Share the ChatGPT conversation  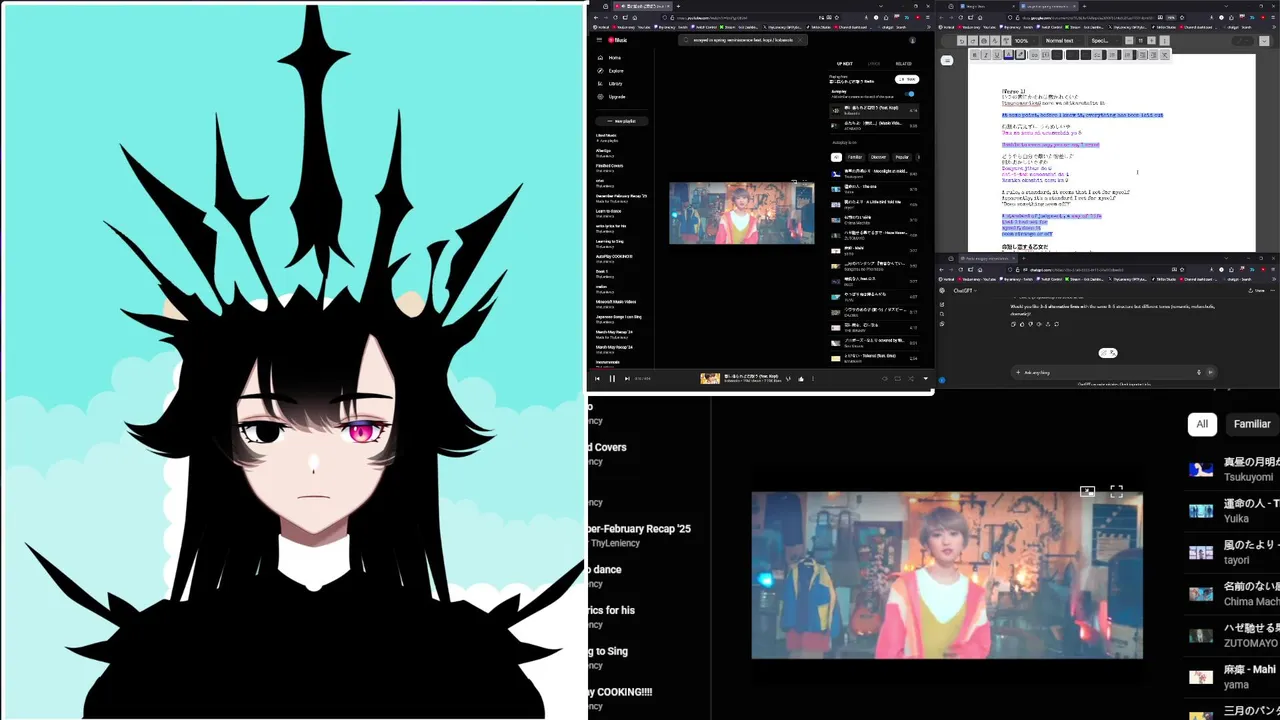pos(1256,291)
